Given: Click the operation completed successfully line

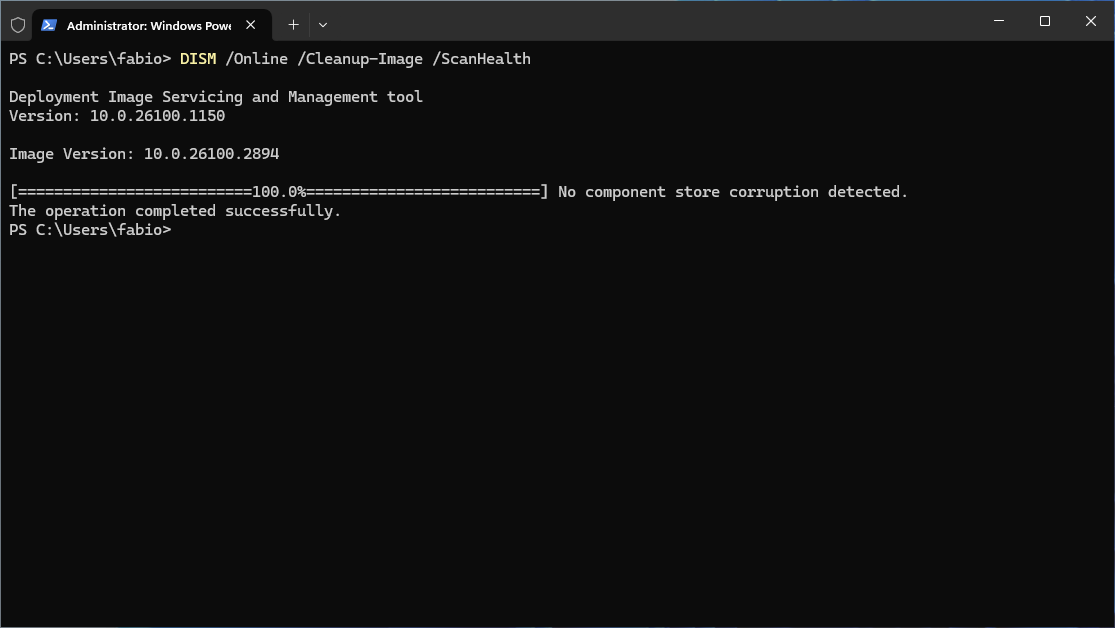Looking at the screenshot, I should [x=175, y=211].
